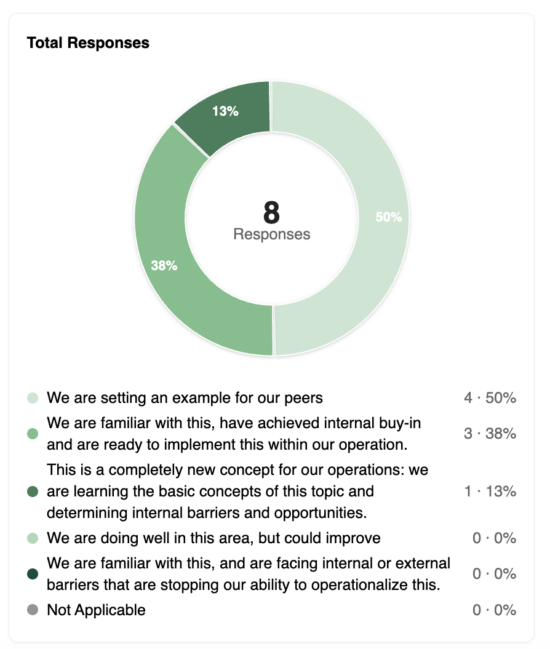Click the Not Applicable legend label
Screen dimensions: 550x649
tap(96, 610)
